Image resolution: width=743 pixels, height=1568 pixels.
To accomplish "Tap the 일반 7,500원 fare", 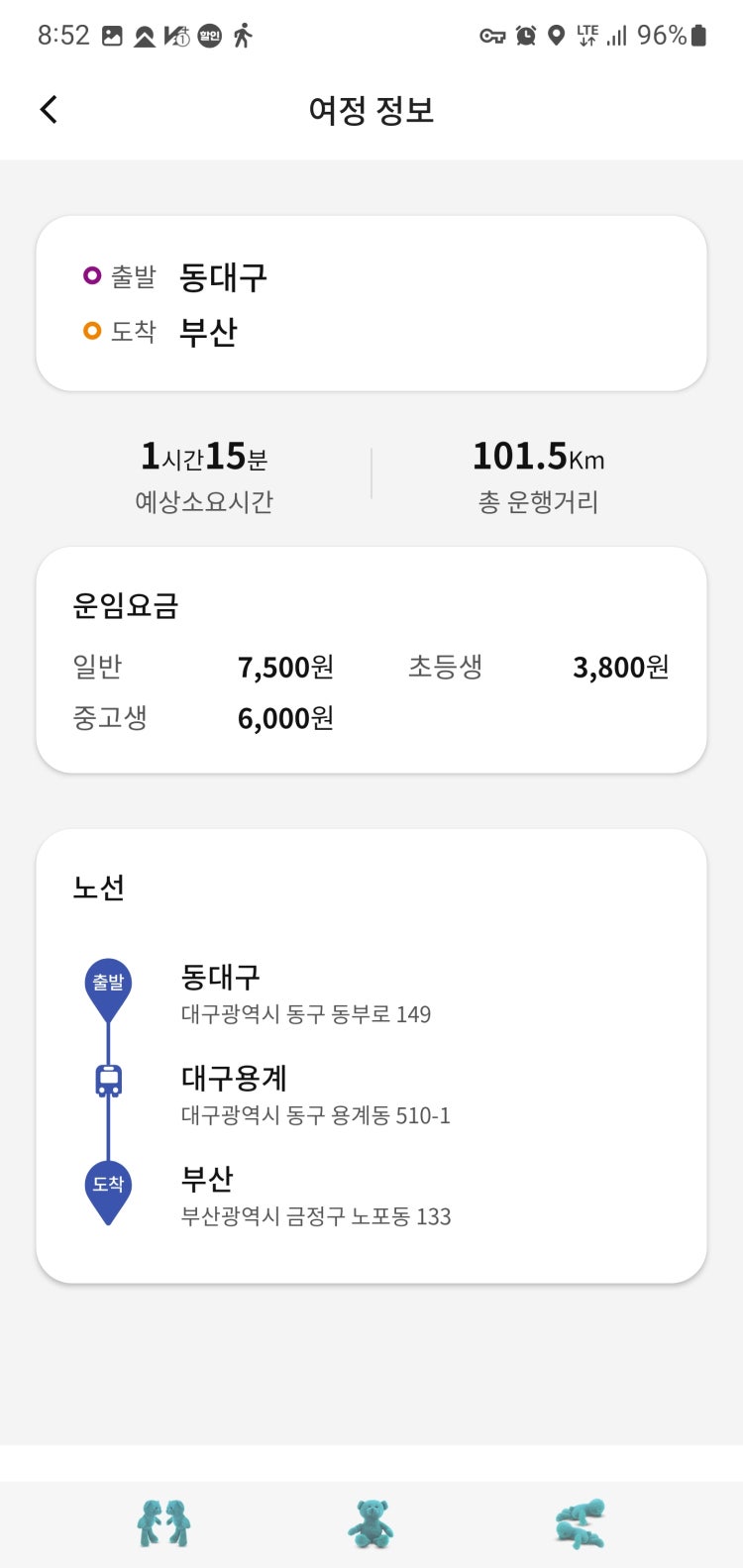I will point(203,667).
